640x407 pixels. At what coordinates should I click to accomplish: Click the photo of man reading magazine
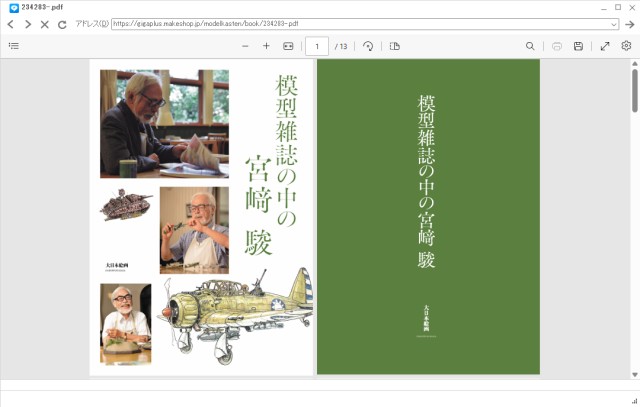point(164,124)
